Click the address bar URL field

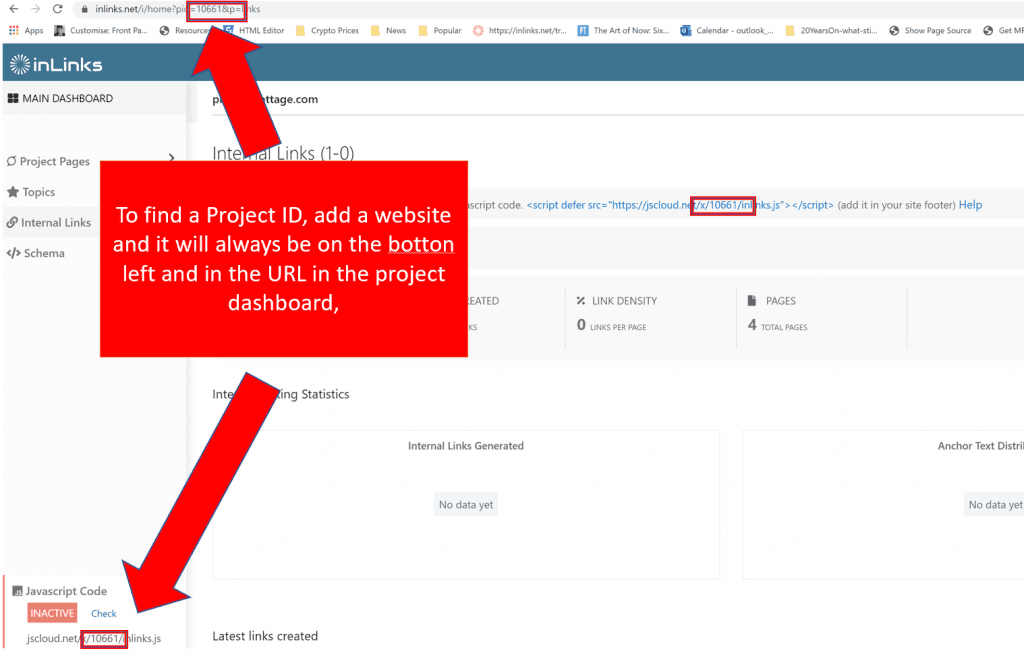click(549, 9)
